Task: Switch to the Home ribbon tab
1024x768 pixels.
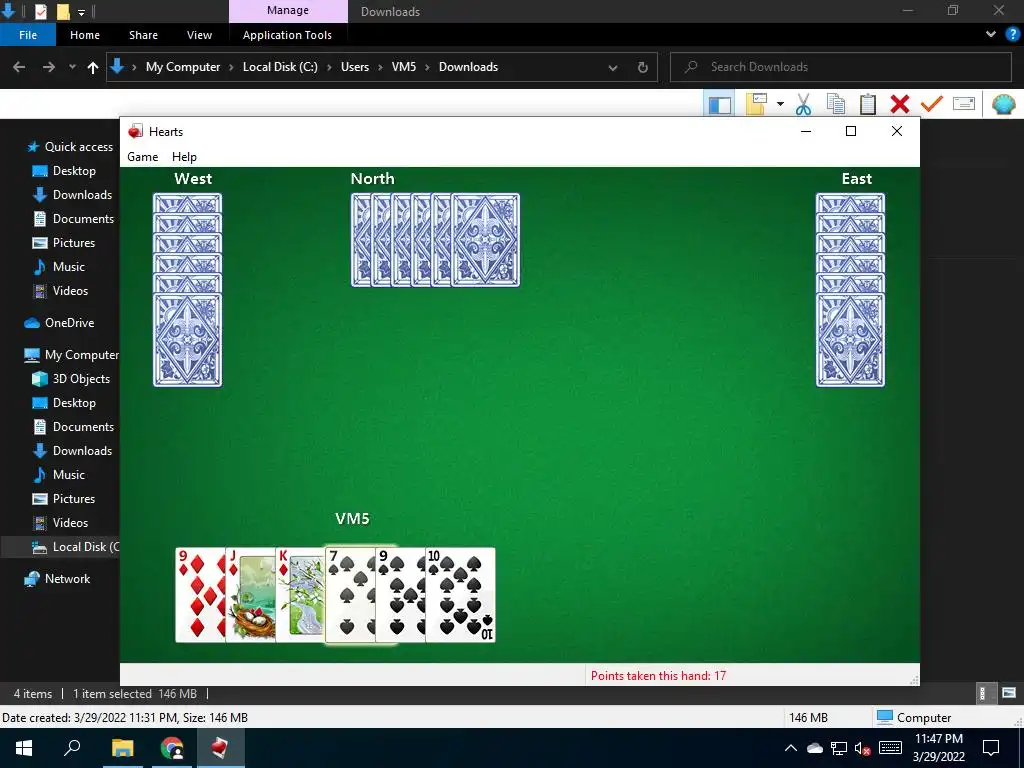Action: tap(85, 35)
